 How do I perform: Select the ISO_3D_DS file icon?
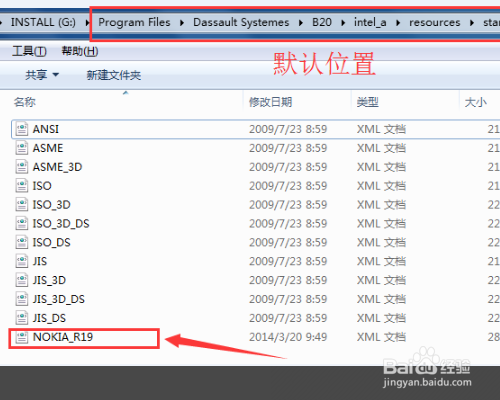pos(22,224)
